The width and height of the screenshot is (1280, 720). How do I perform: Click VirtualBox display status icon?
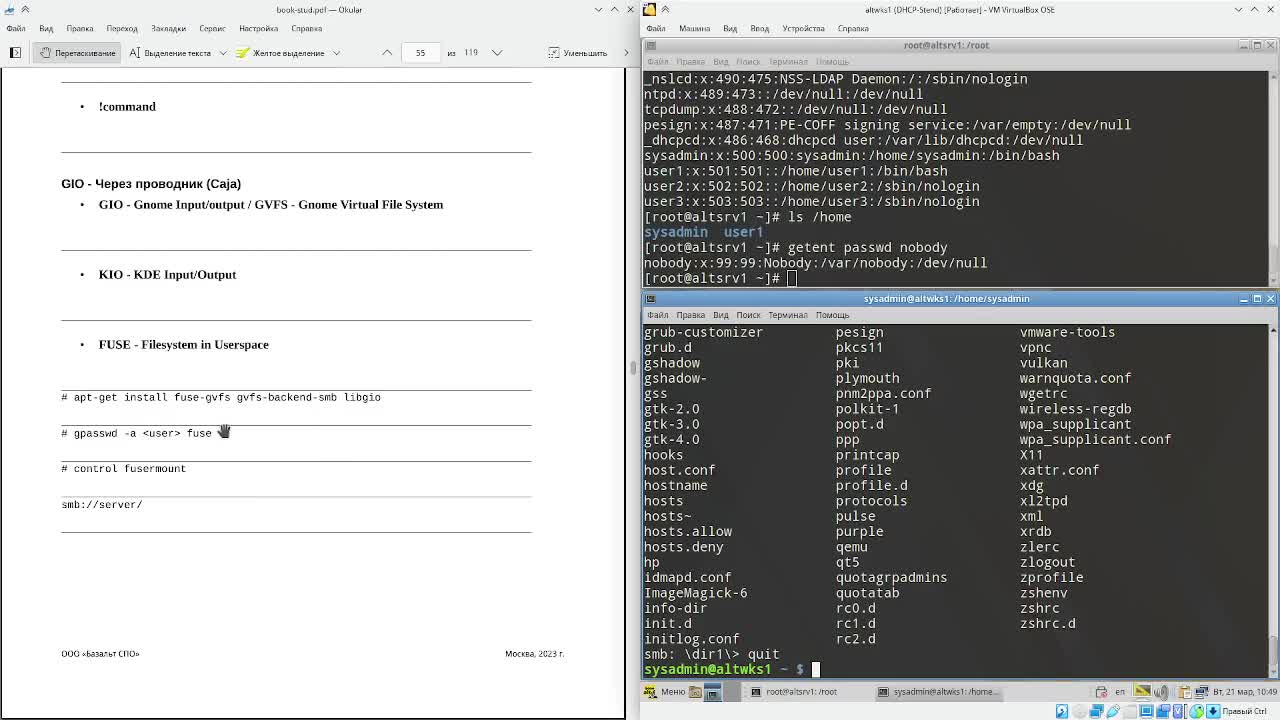pyautogui.click(x=1146, y=711)
